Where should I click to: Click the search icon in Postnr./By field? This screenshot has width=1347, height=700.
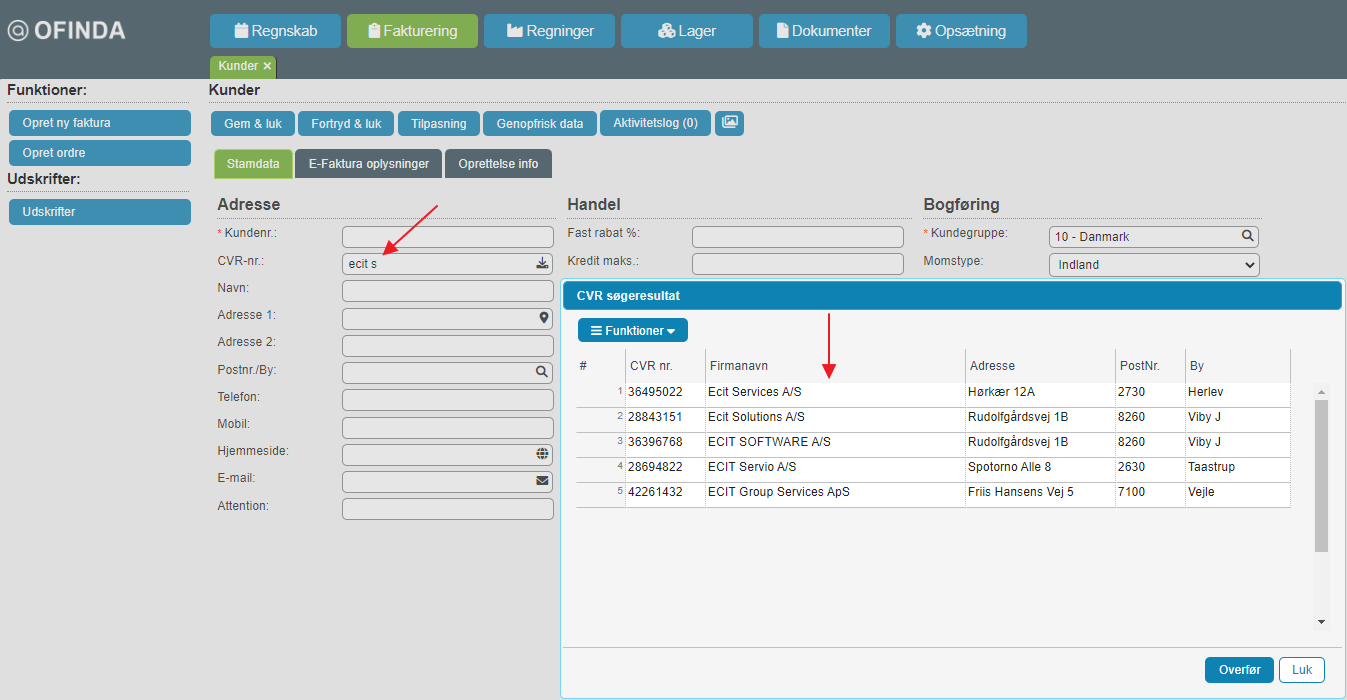coord(542,371)
